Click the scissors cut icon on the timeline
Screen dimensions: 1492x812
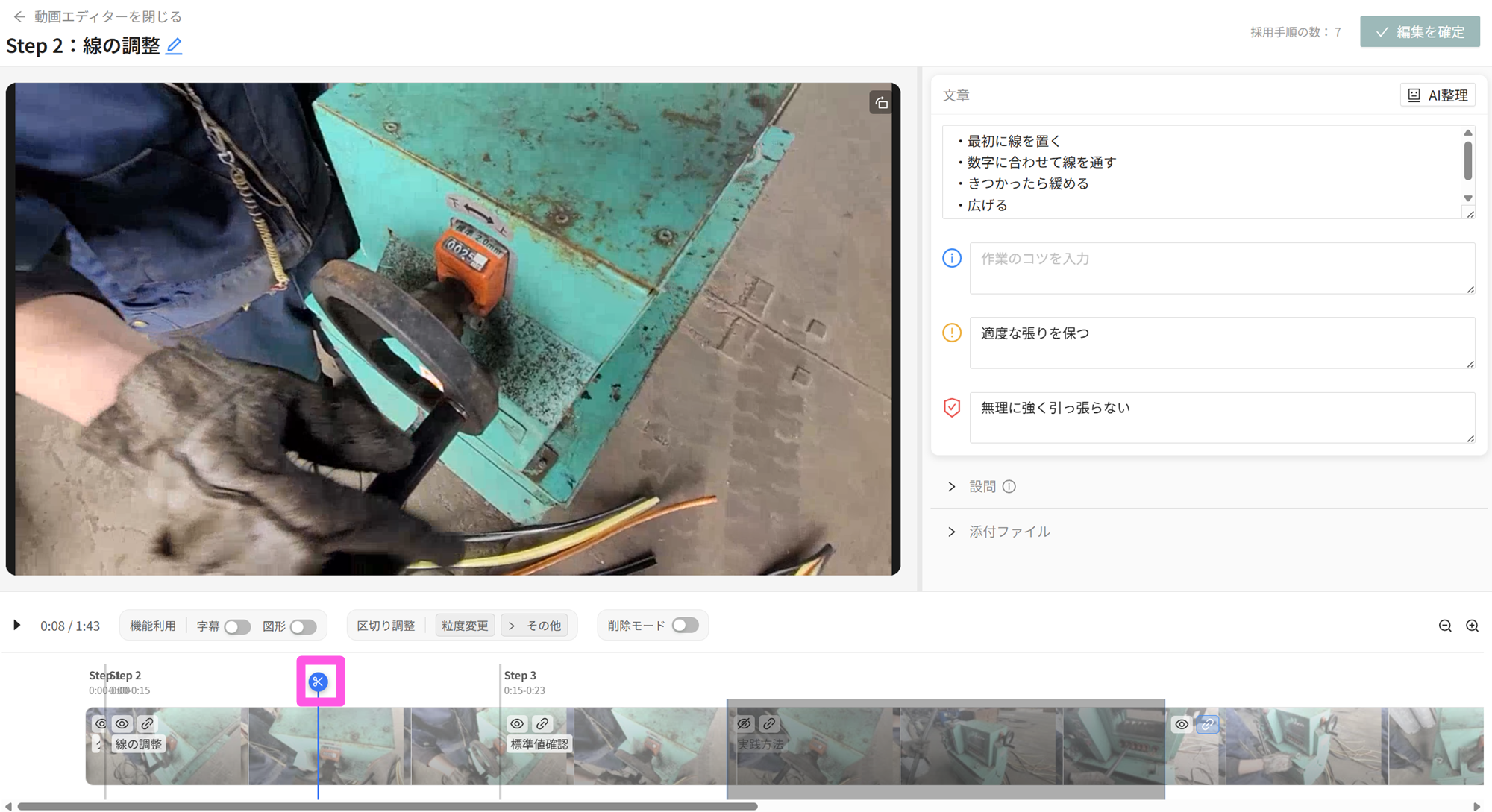pos(318,682)
